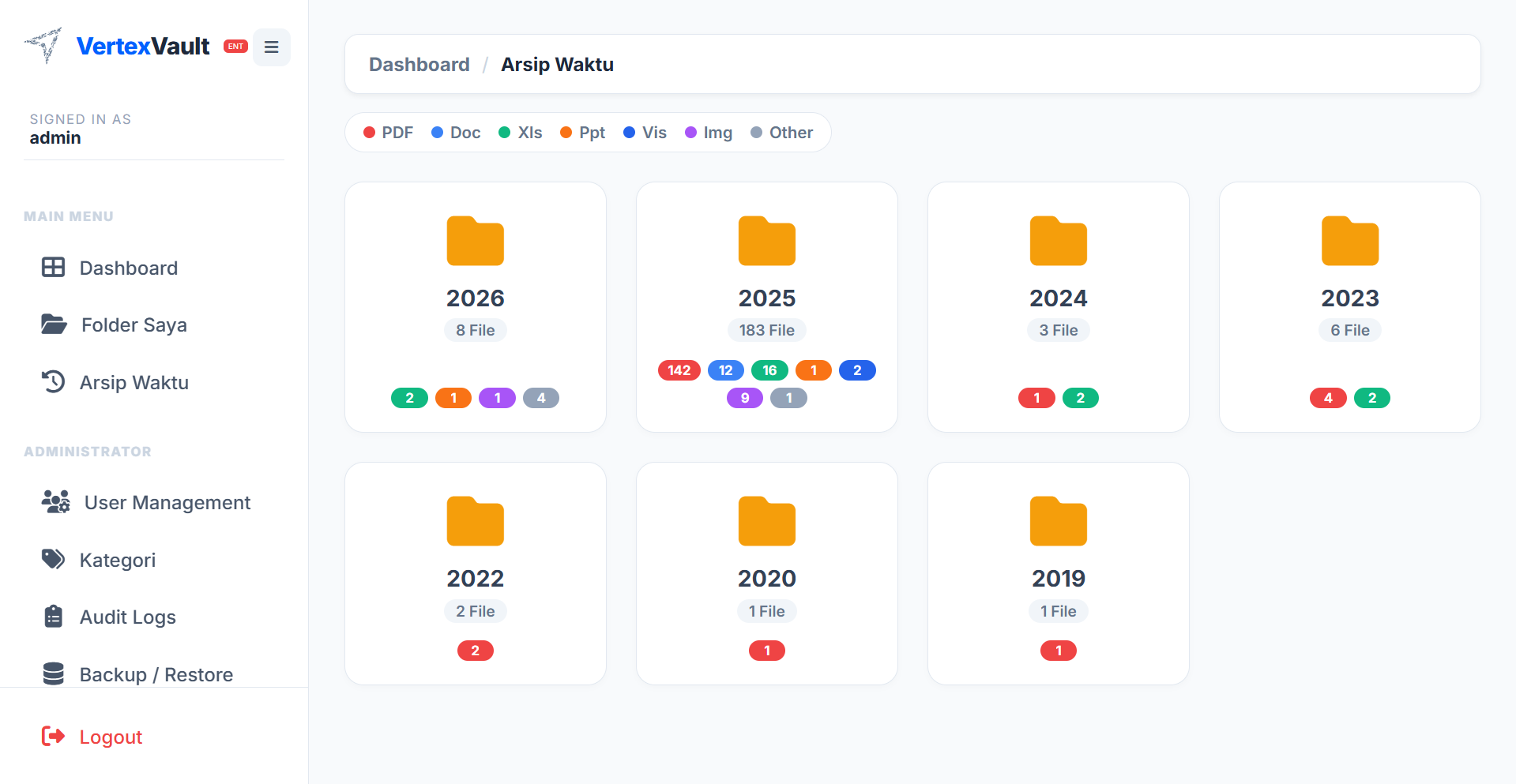This screenshot has height=784, width=1516.
Task: Click the admin username text
Action: (x=55, y=138)
